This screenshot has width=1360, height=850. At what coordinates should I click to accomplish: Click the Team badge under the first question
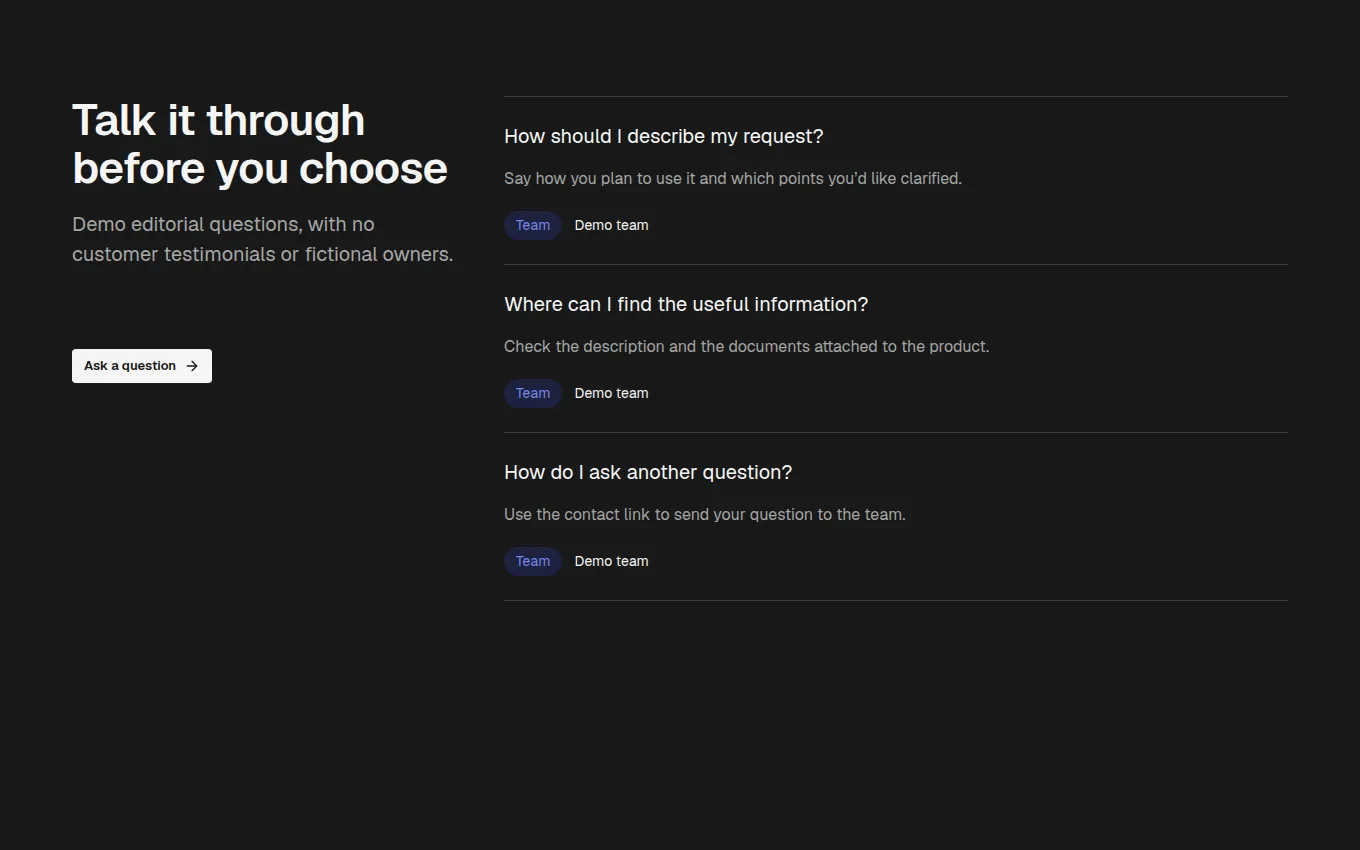533,225
